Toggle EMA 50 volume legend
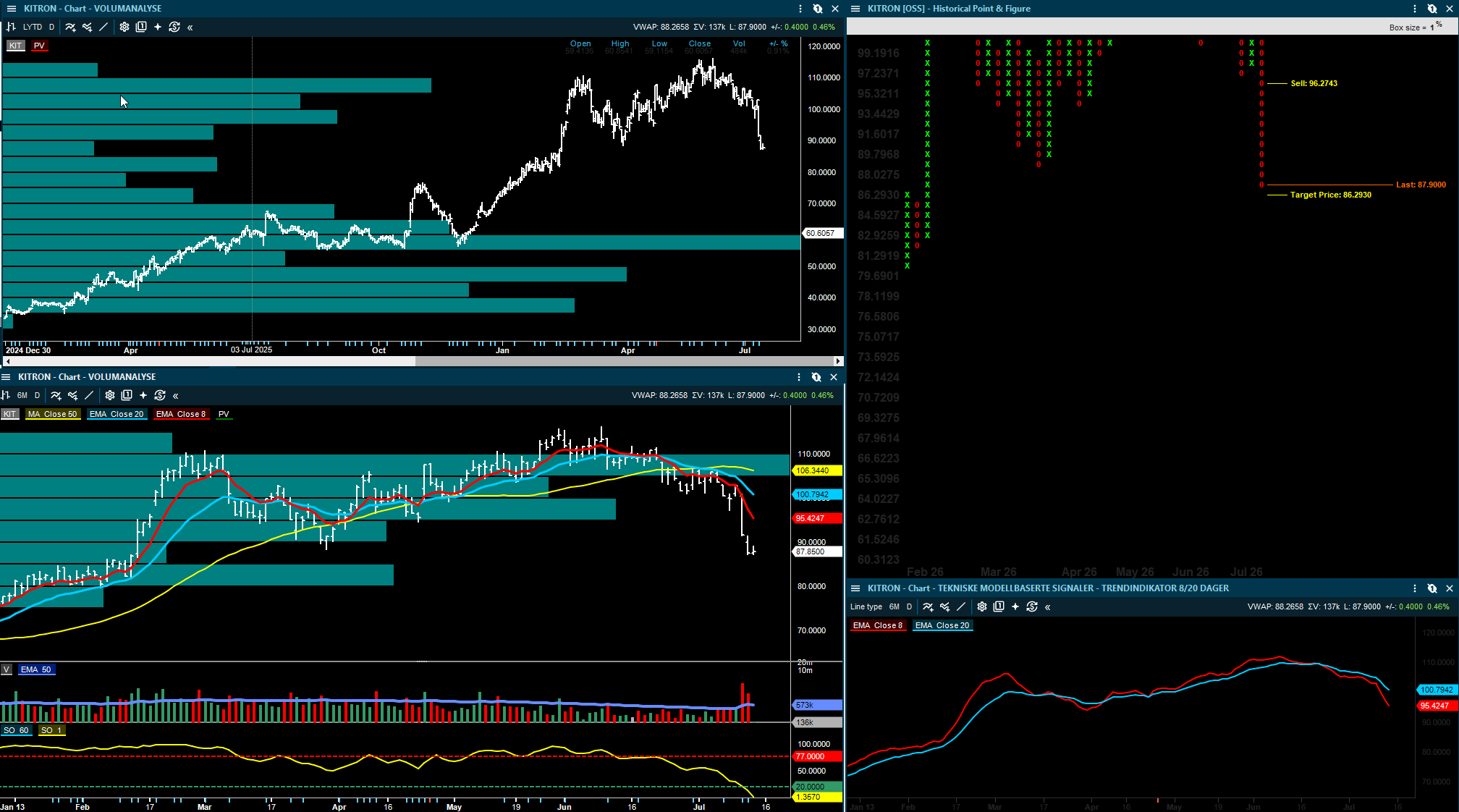Image resolution: width=1459 pixels, height=812 pixels. point(36,669)
